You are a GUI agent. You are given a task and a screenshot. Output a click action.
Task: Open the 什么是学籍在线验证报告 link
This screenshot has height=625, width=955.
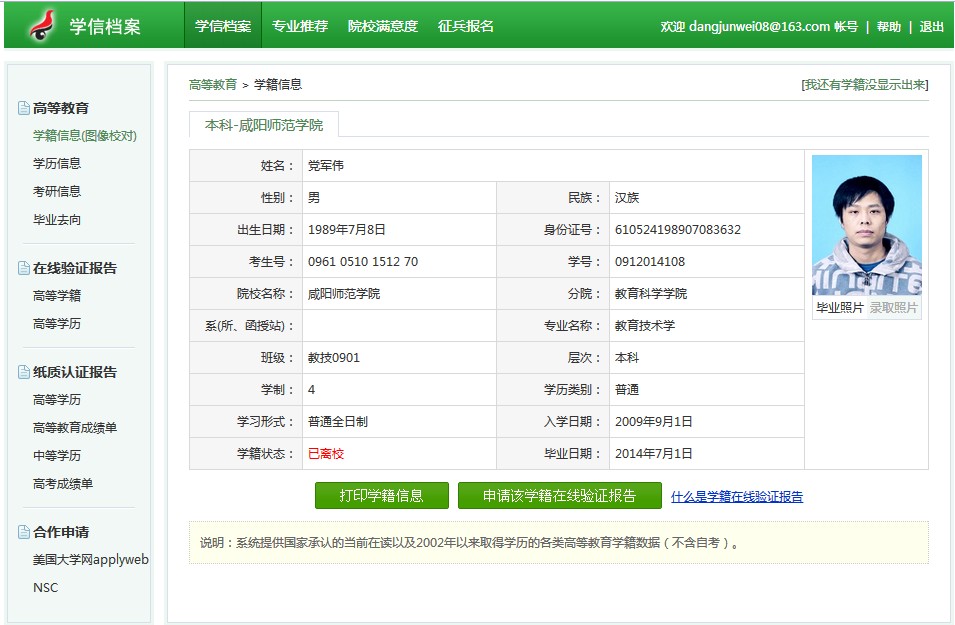(737, 496)
